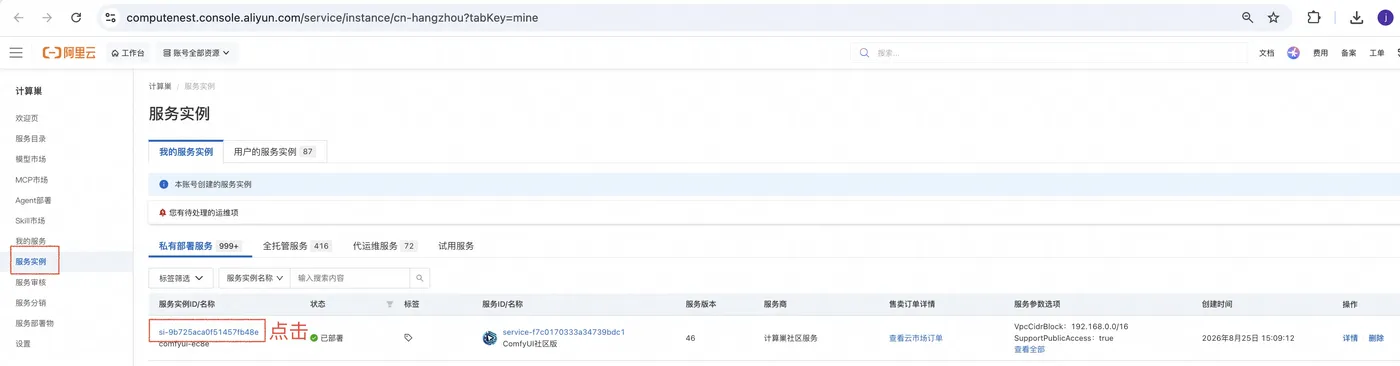Click the zoom magnifier icon in address bar
This screenshot has height=366, width=1400.
click(1247, 17)
